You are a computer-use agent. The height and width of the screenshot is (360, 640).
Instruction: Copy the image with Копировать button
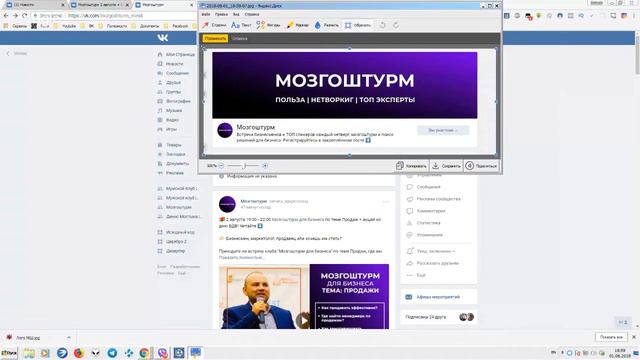(x=411, y=166)
